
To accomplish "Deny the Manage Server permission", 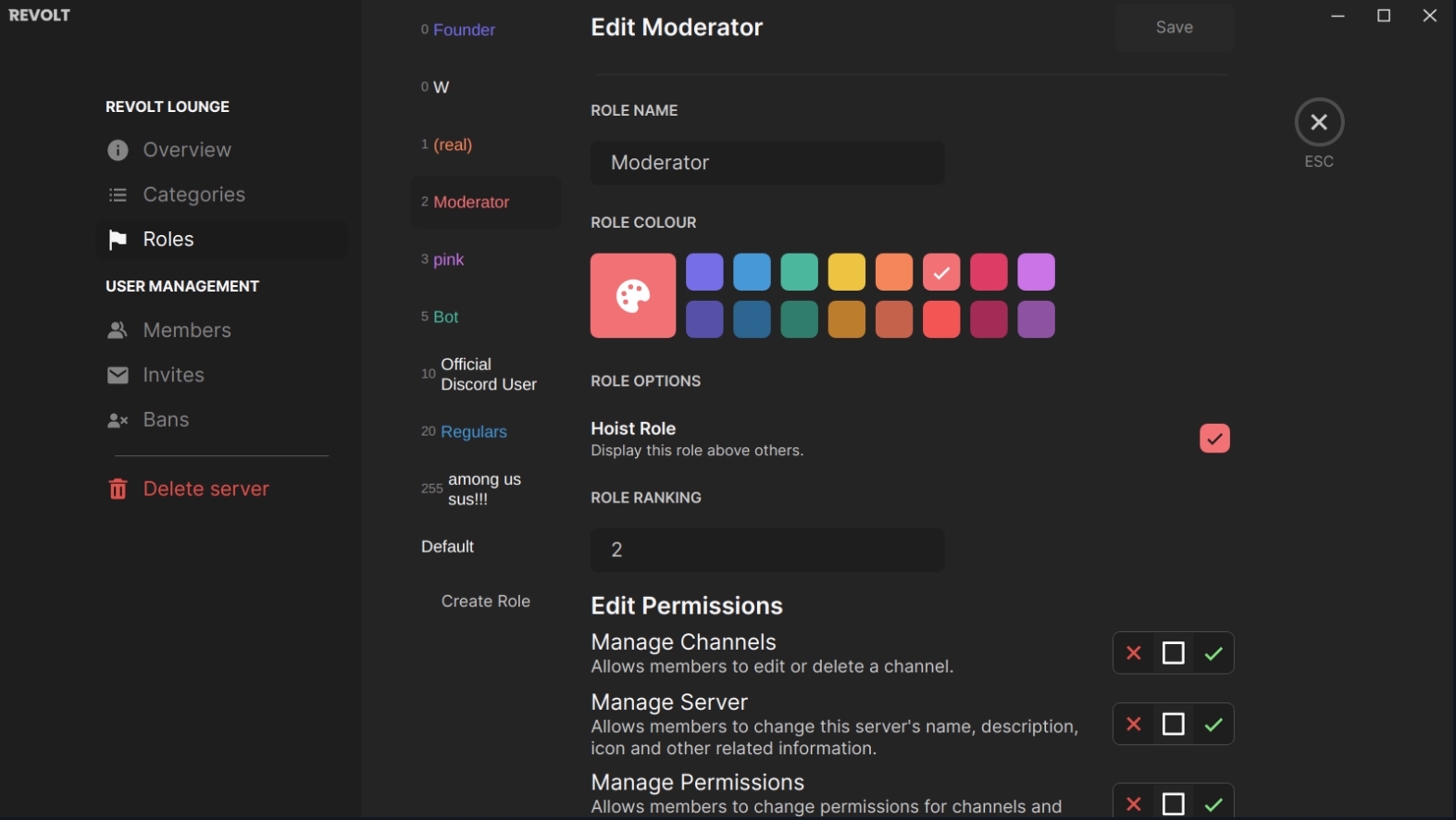I will pos(1133,725).
